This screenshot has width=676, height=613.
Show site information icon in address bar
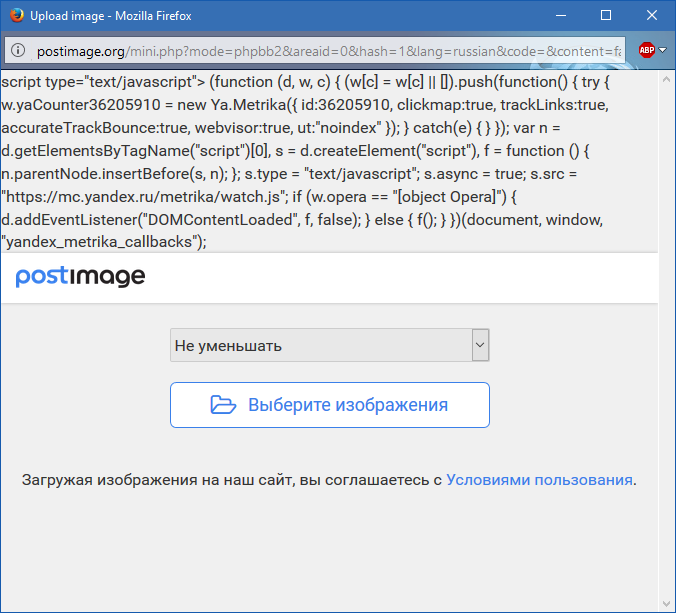[x=18, y=50]
